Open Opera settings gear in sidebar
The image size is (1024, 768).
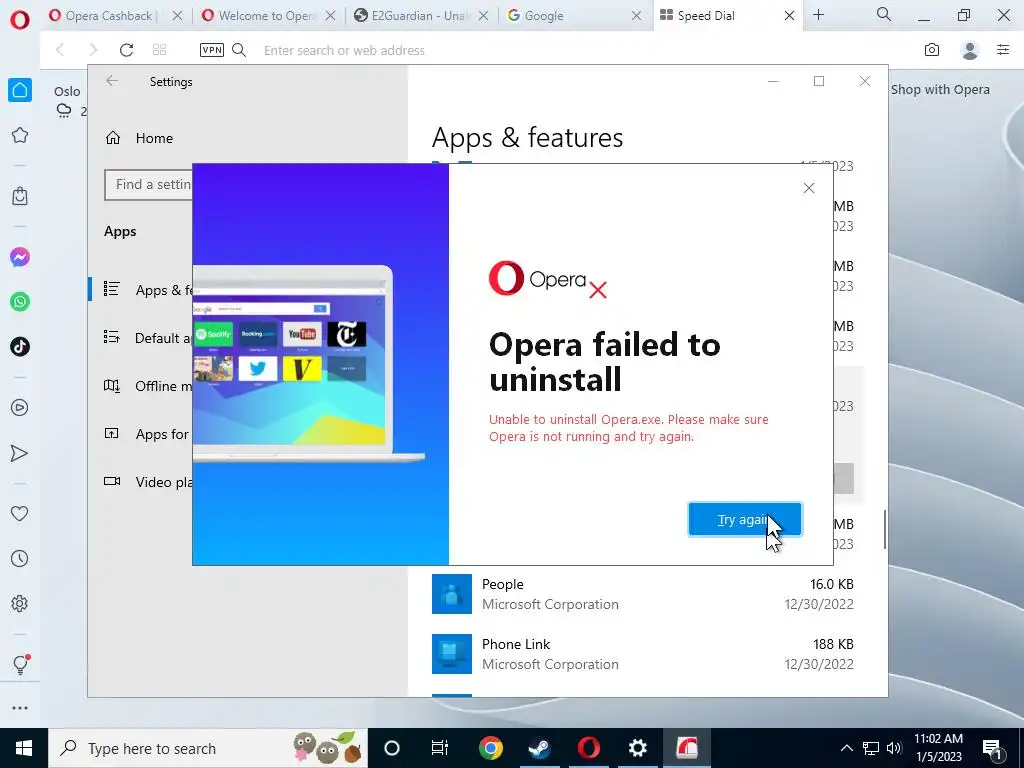(20, 603)
